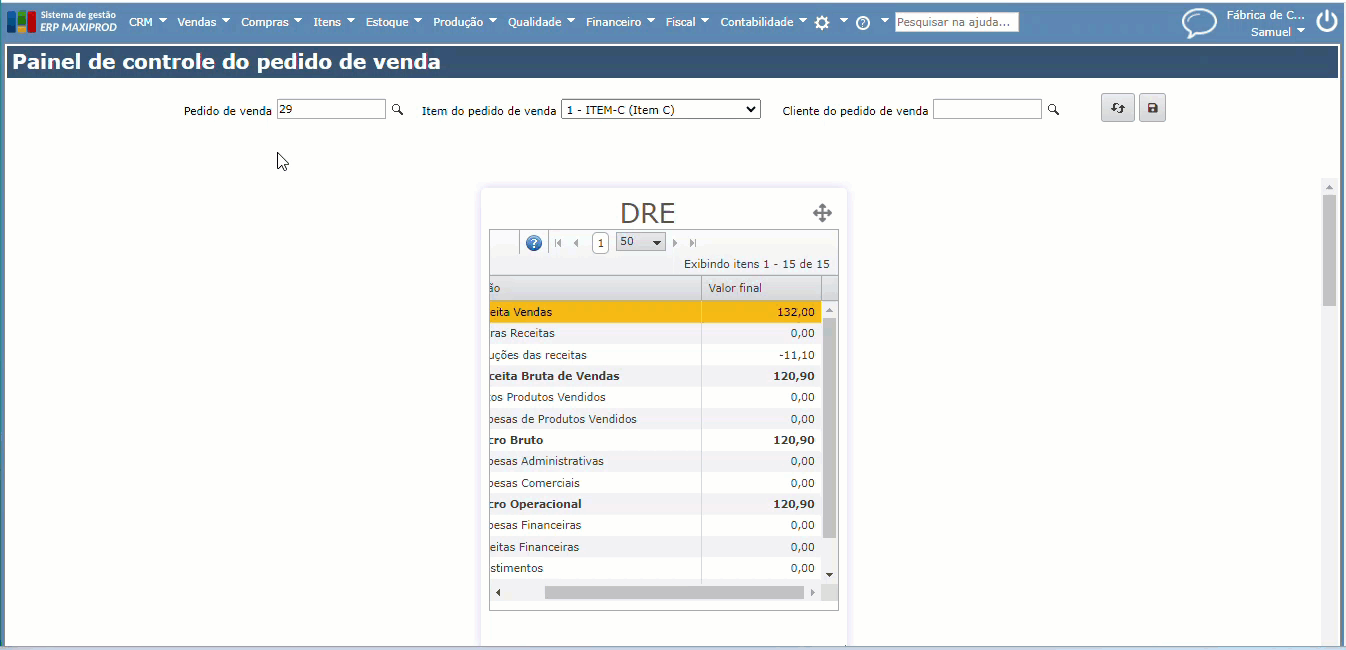Open the page size 50 dropdown
Screen dimensions: 1346x650
tap(641, 242)
